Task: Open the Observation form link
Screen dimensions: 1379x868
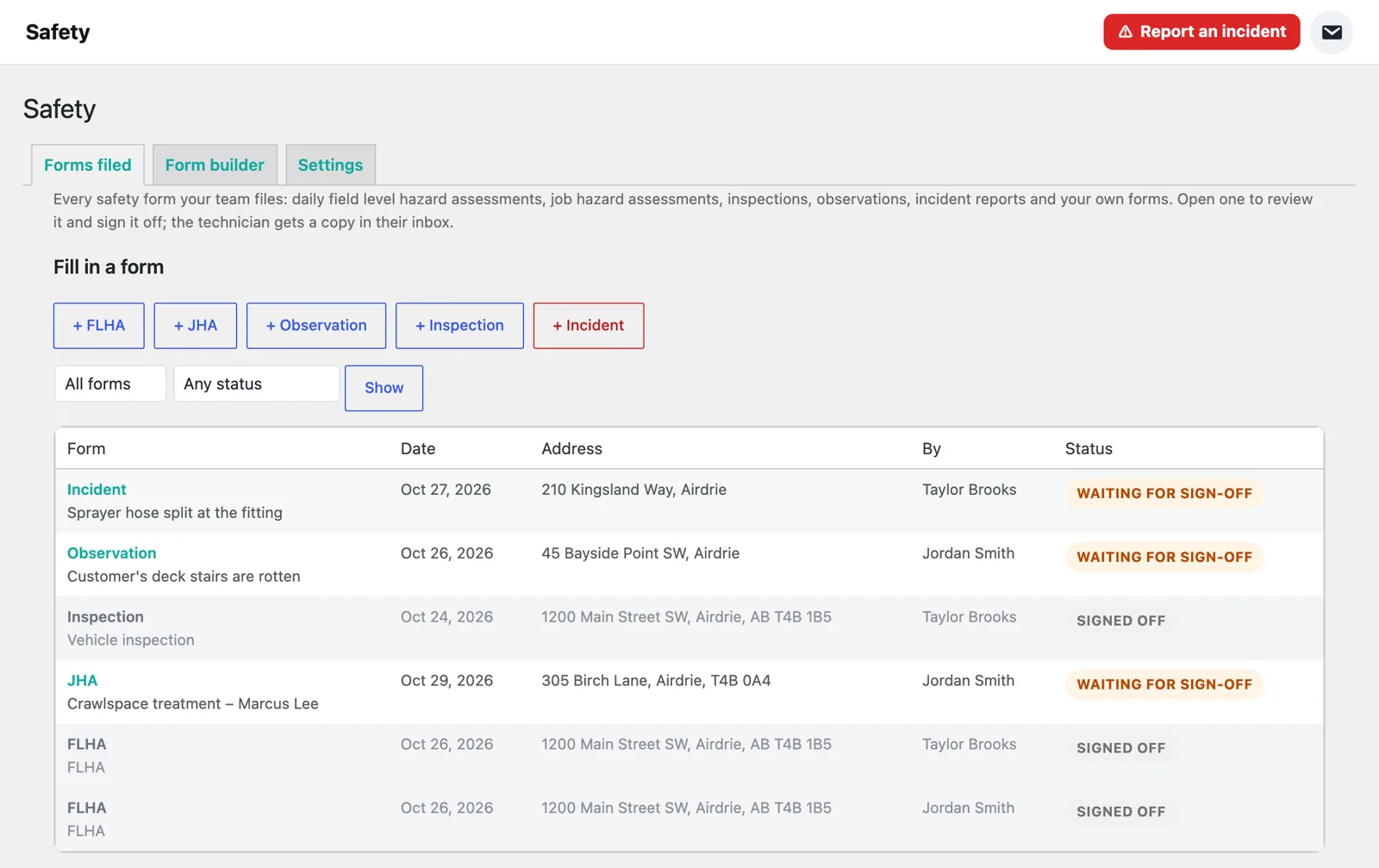Action: coord(112,553)
